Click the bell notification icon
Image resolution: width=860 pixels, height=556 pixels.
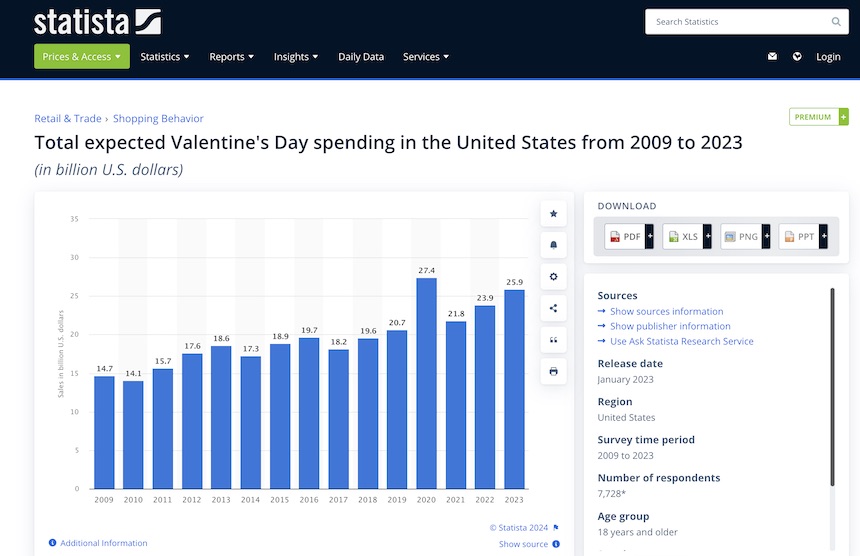click(x=553, y=245)
